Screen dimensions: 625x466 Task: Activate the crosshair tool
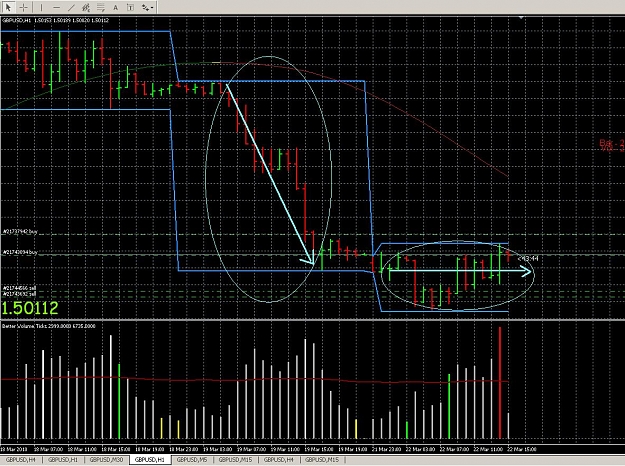[24, 7]
